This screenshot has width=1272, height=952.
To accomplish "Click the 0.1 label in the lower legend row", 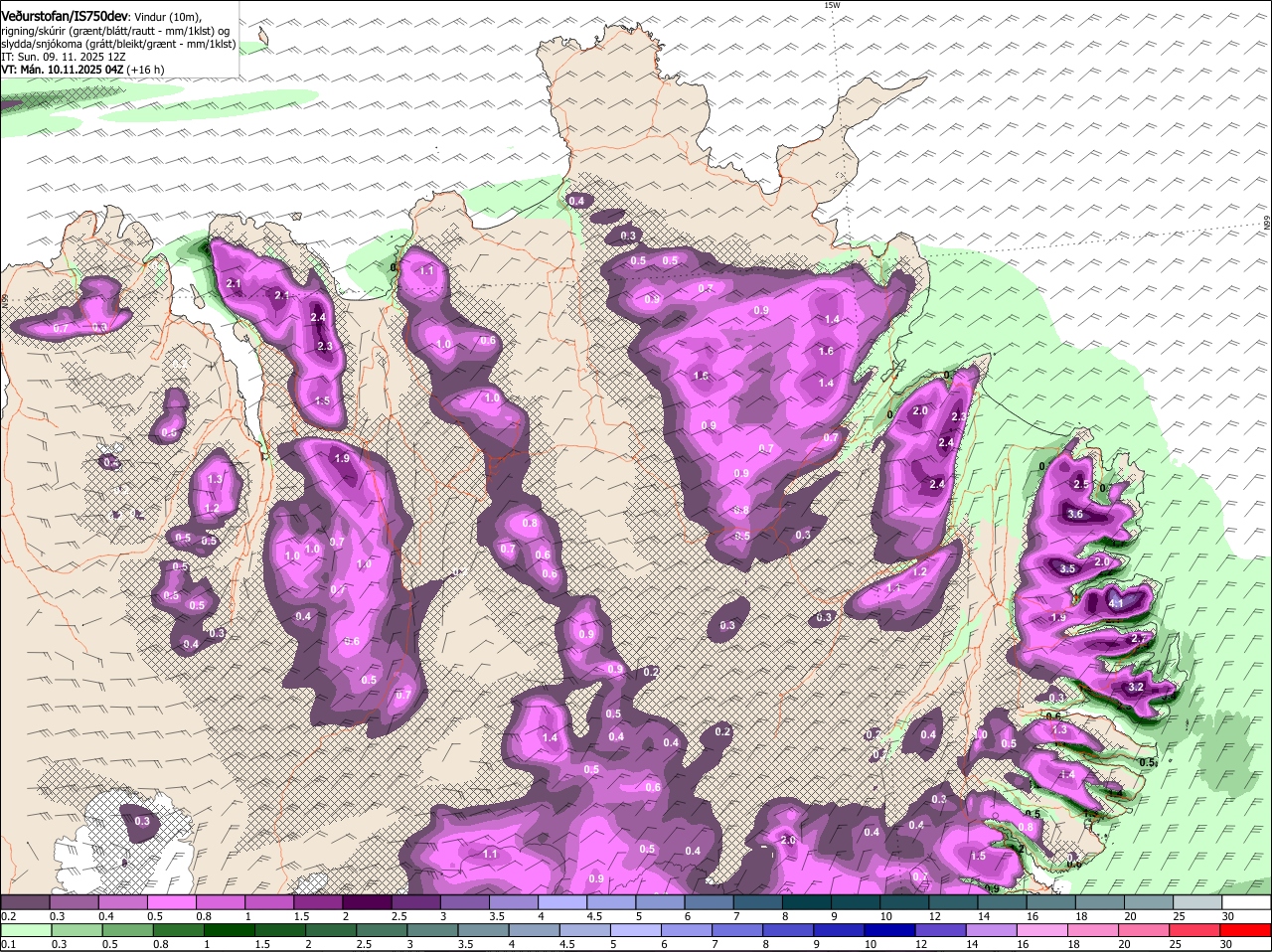I will [x=8, y=944].
